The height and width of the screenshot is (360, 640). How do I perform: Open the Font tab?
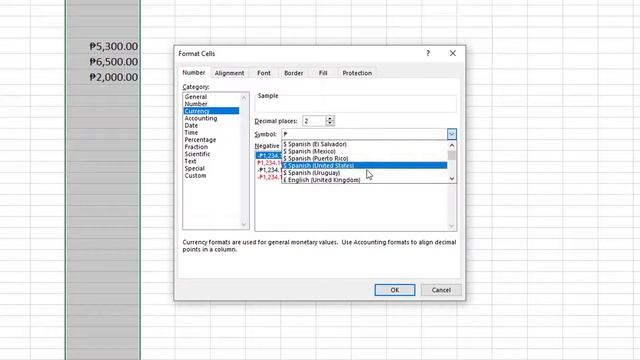(x=264, y=73)
